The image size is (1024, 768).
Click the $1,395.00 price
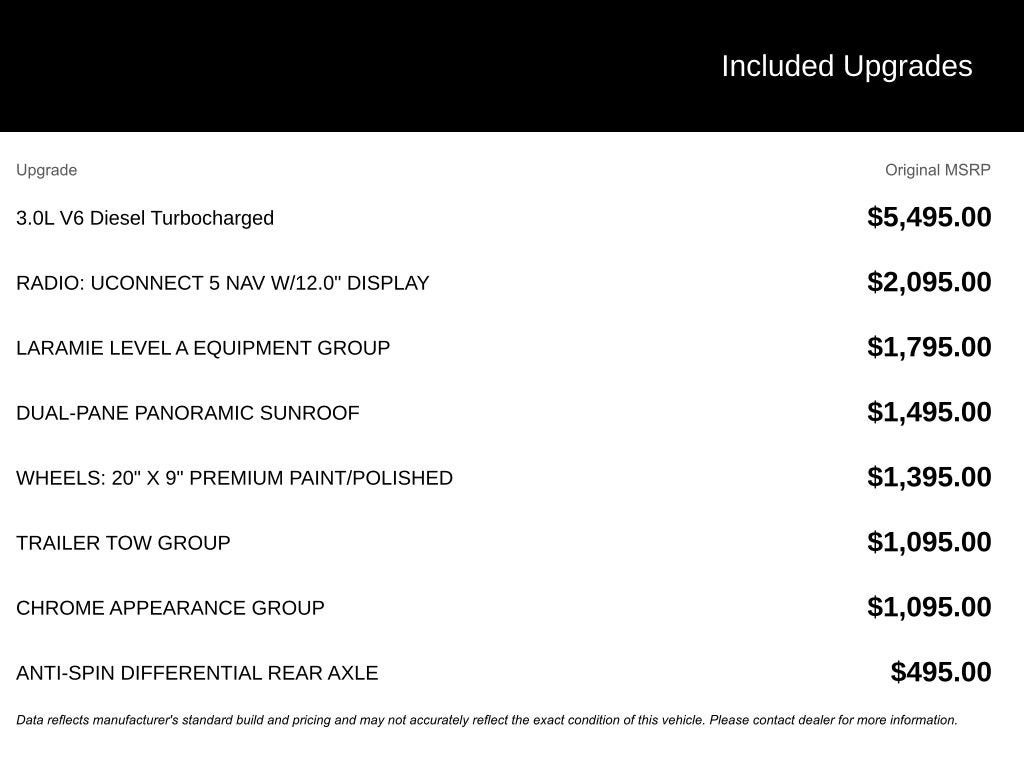point(929,477)
